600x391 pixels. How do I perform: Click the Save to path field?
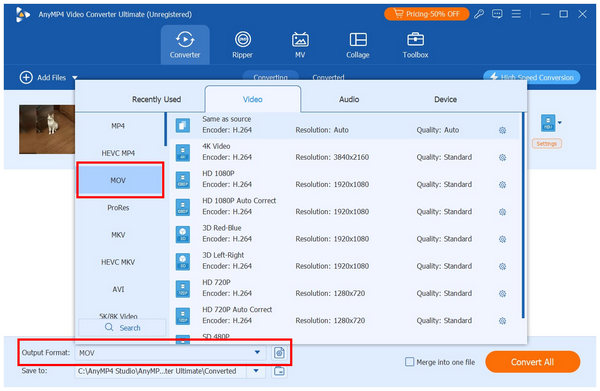[160, 371]
